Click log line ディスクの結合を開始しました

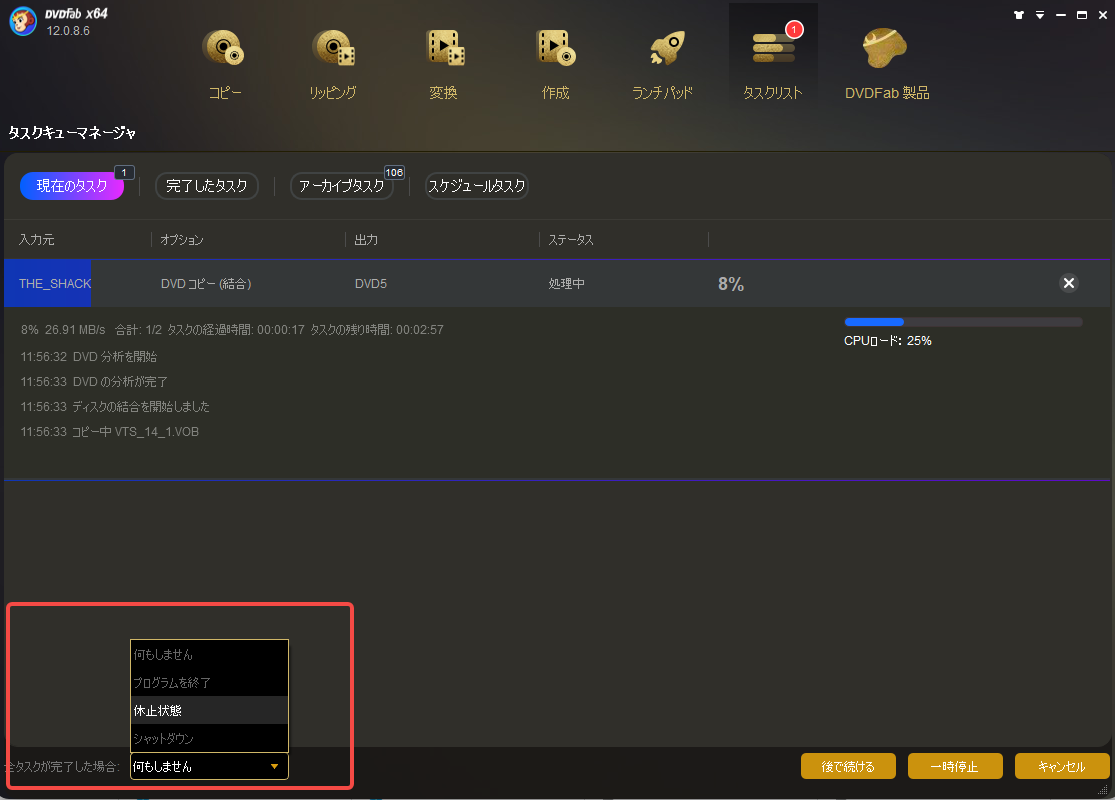click(x=115, y=407)
